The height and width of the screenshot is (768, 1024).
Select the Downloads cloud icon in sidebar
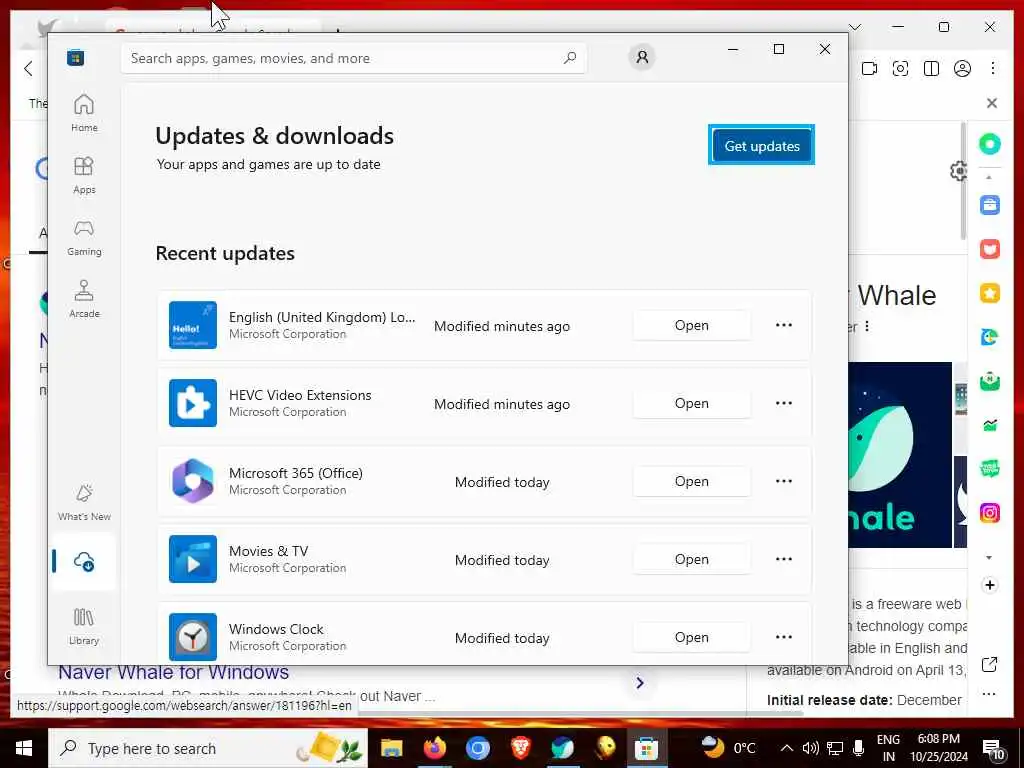coord(84,561)
